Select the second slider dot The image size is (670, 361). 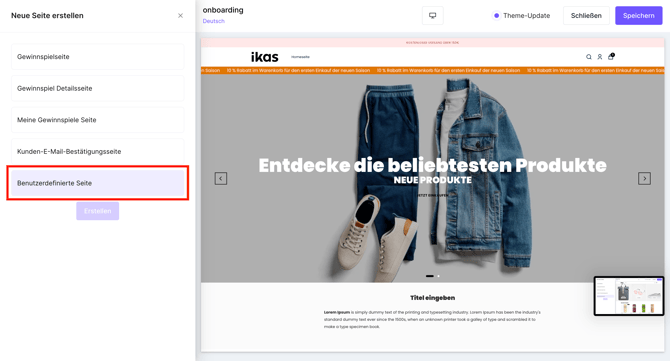[x=438, y=276]
